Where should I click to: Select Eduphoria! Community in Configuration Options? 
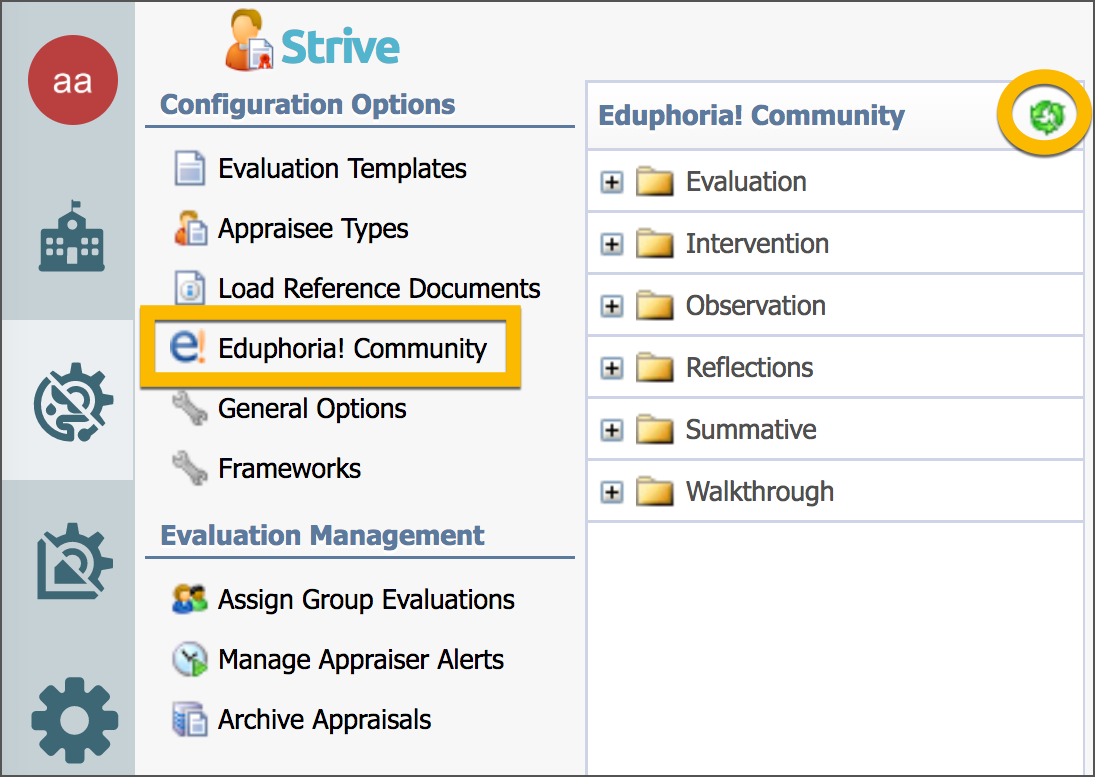pos(353,348)
